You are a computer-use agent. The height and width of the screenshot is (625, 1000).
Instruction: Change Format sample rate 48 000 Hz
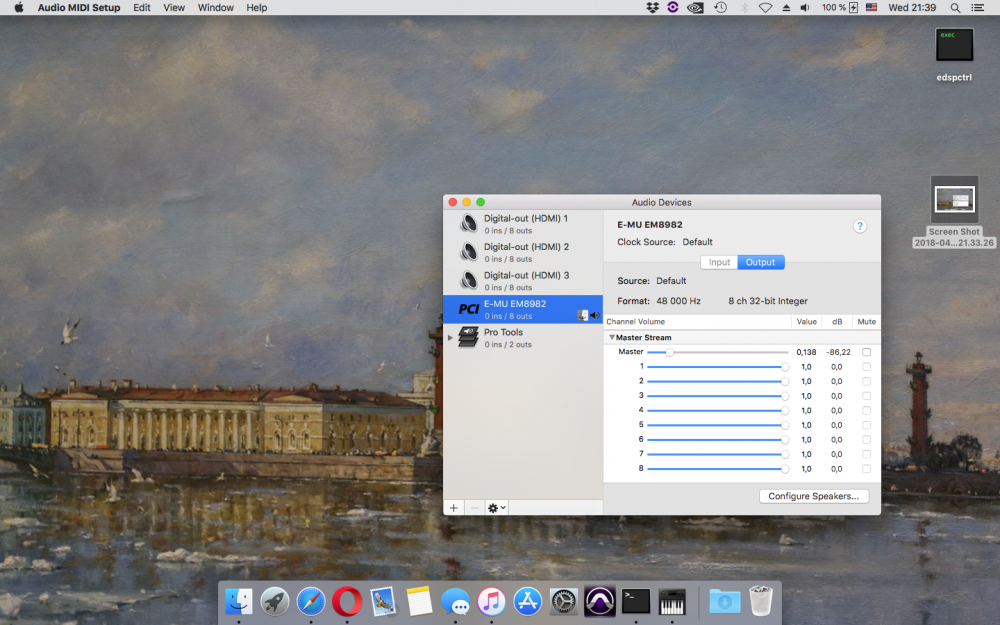pos(678,301)
